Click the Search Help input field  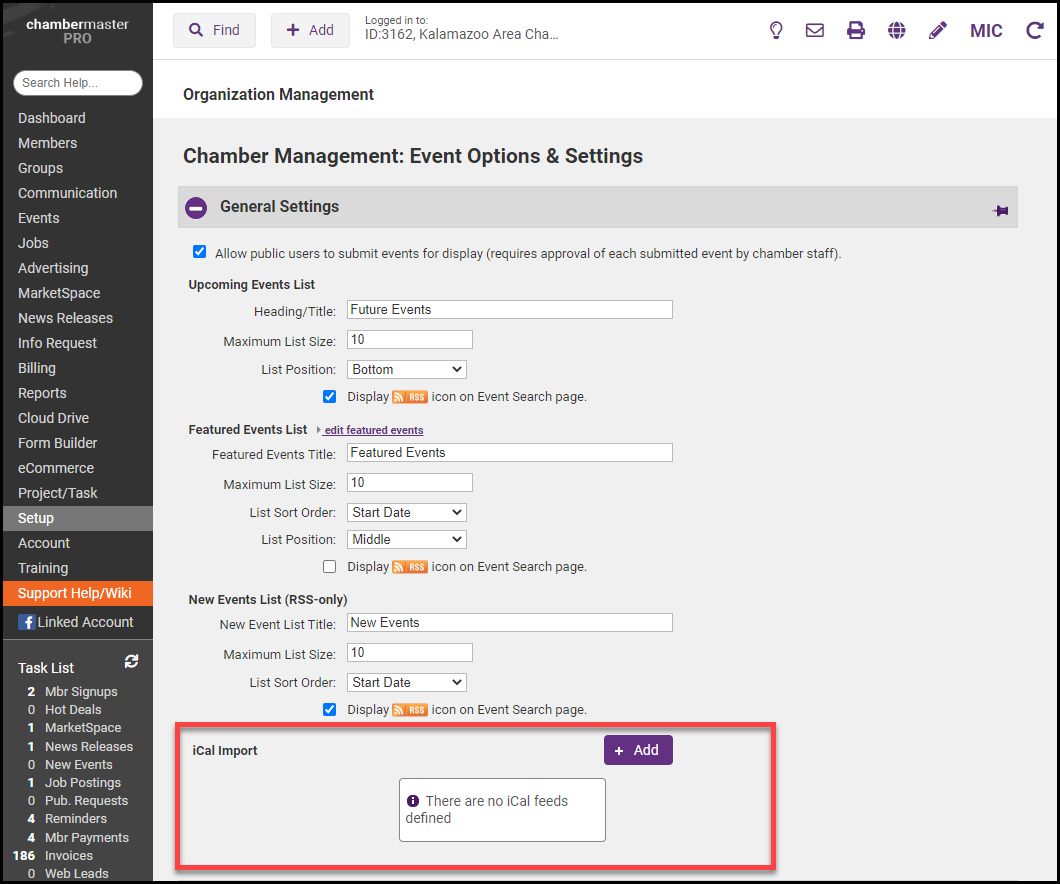click(x=78, y=83)
